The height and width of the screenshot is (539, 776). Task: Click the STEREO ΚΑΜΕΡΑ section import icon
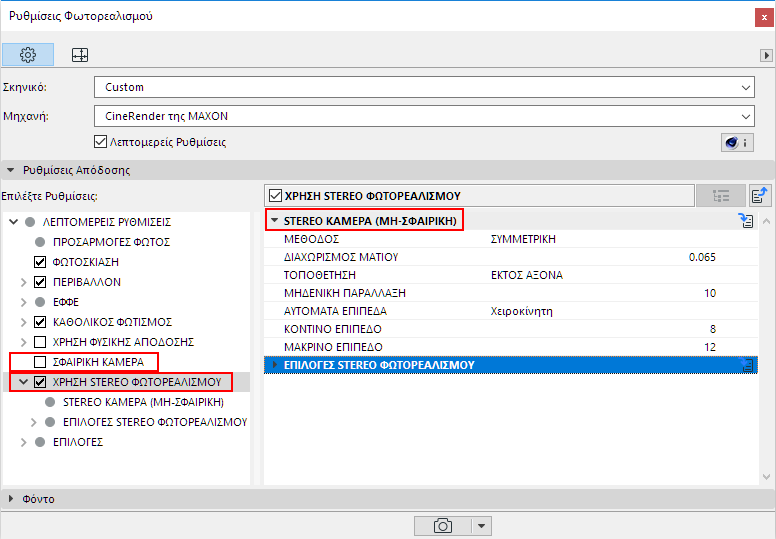[x=746, y=221]
